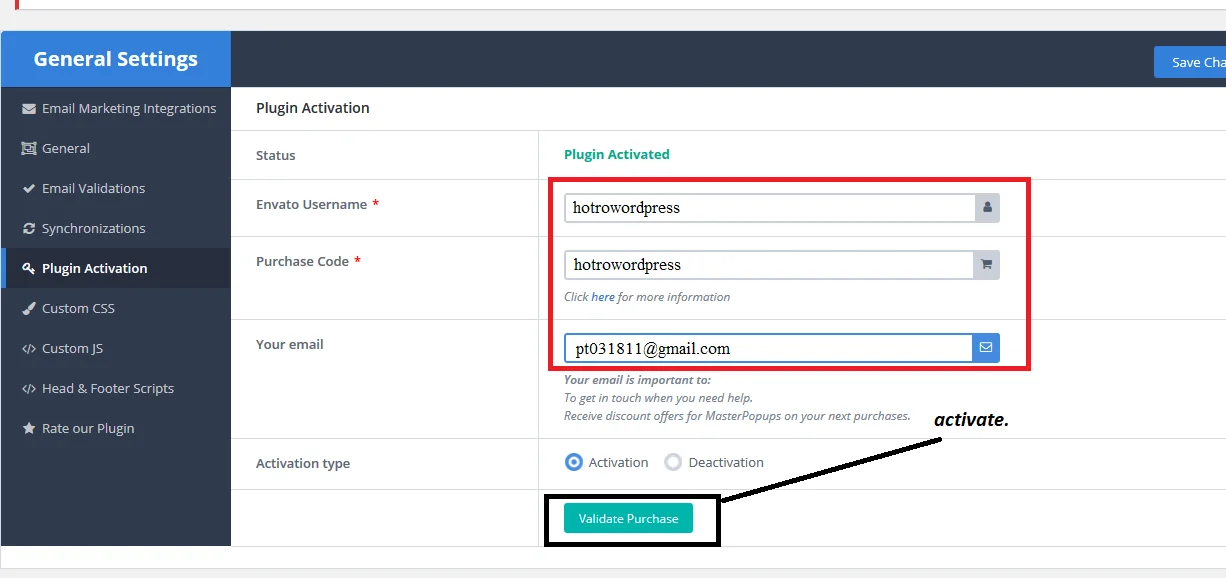Select the Deactivation radio button
The image size is (1226, 578).
click(x=673, y=462)
